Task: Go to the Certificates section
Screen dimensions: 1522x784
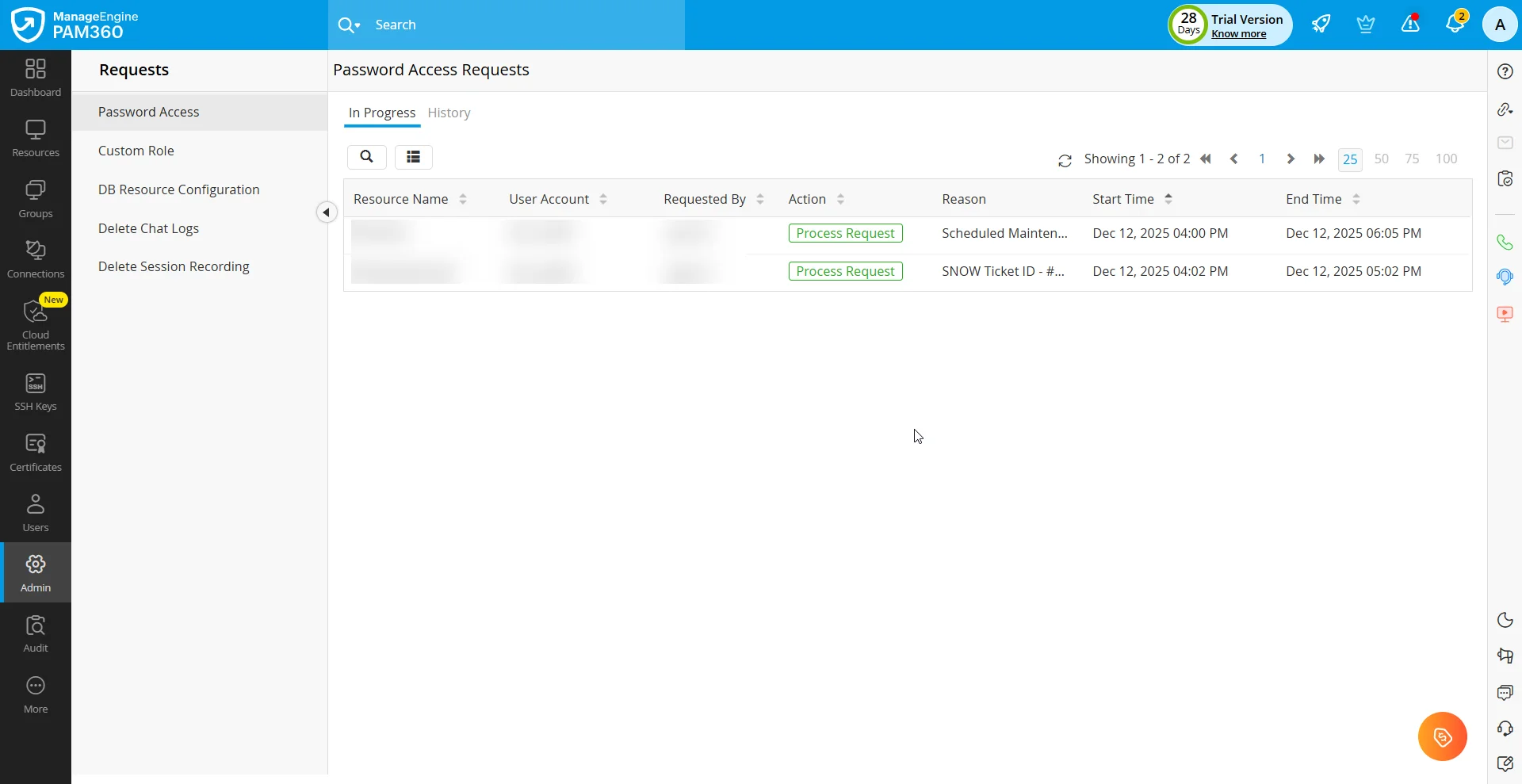Action: (36, 453)
